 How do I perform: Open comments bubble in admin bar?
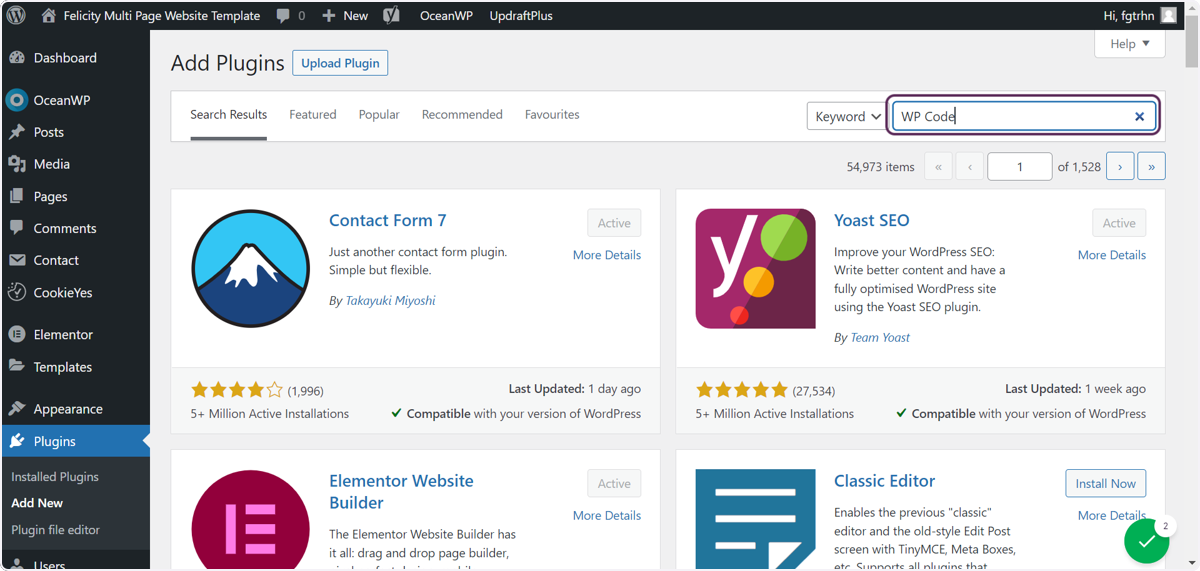tap(284, 15)
